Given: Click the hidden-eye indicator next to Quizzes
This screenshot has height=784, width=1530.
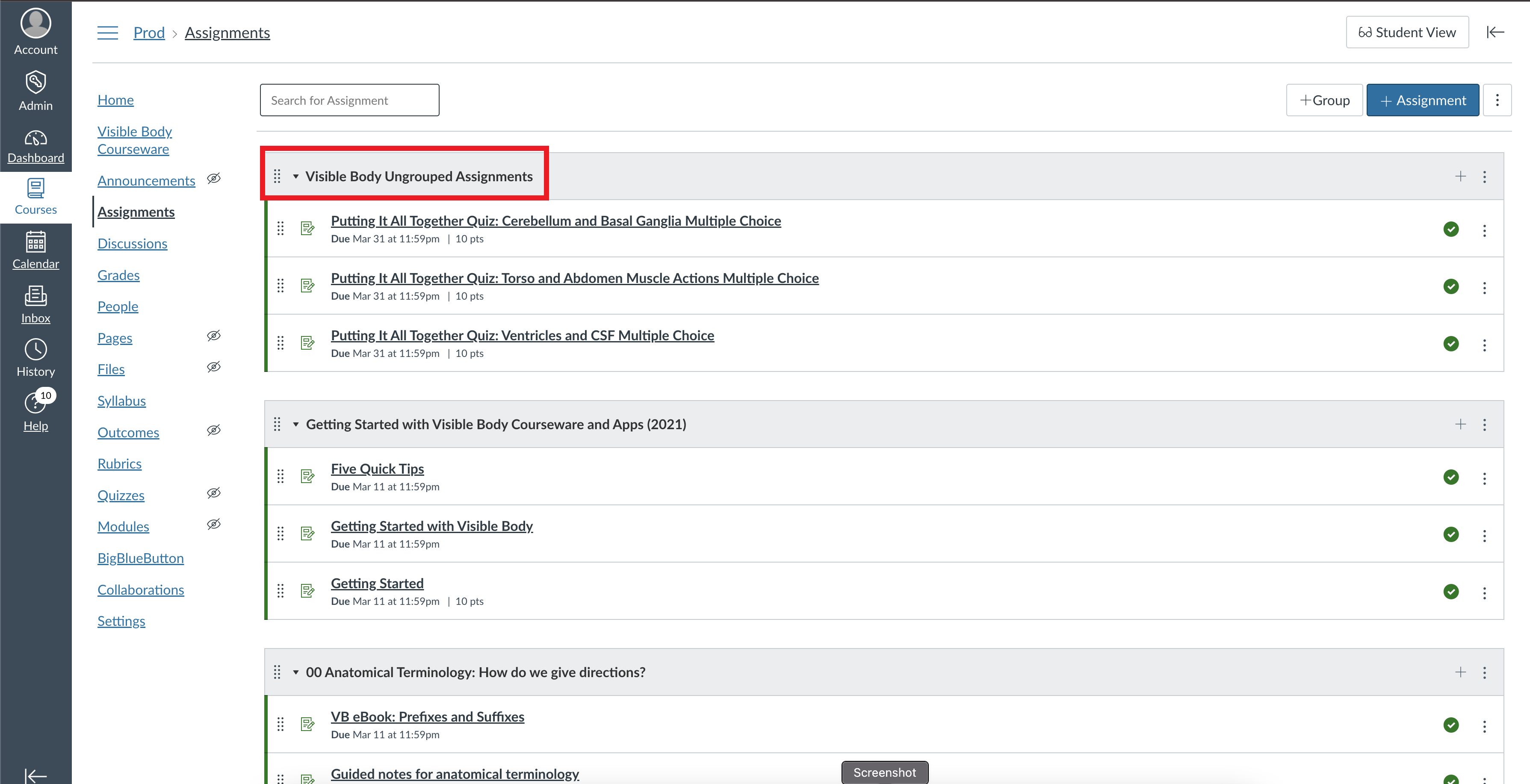Looking at the screenshot, I should 214,493.
